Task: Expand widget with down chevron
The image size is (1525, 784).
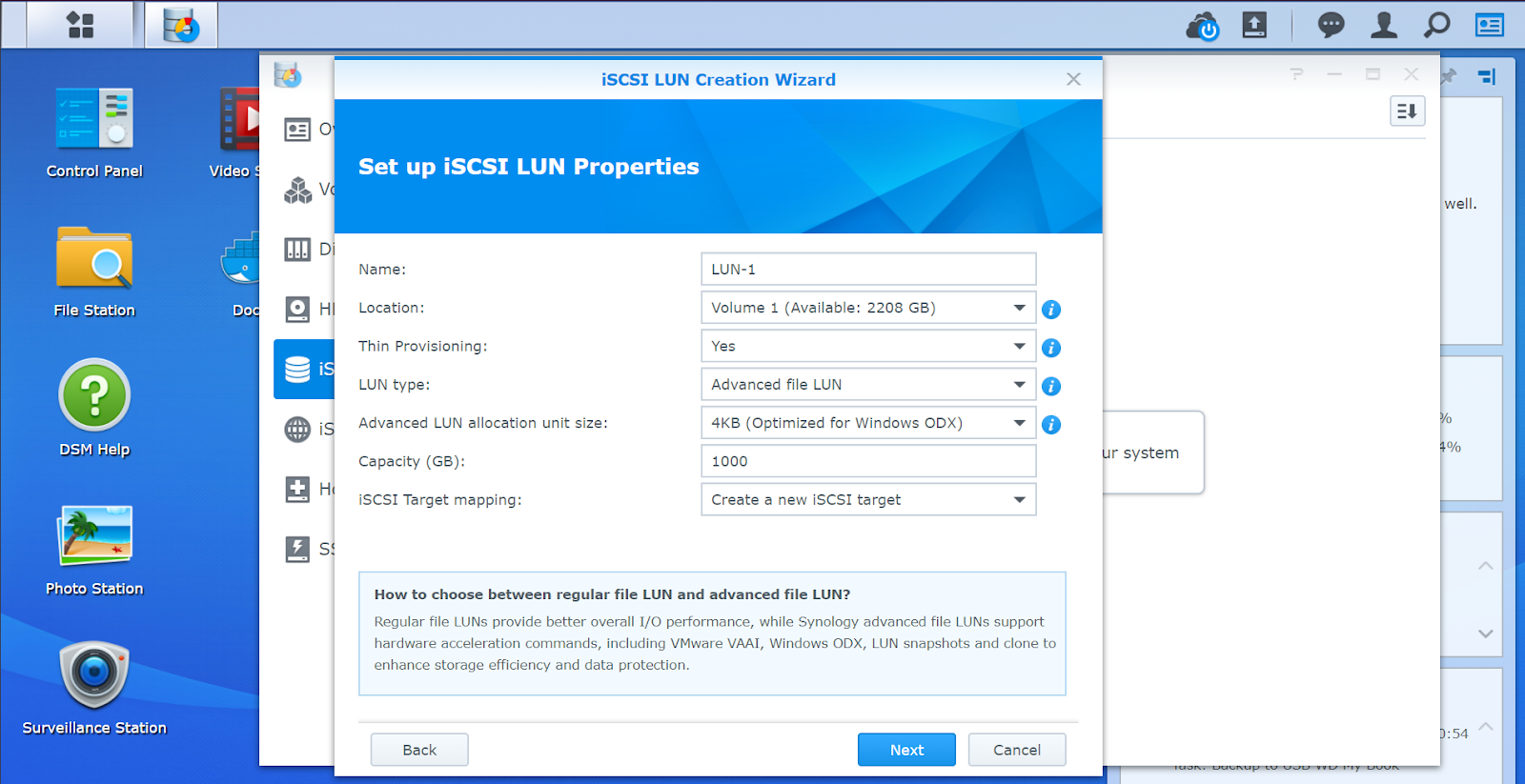Action: 1485,633
